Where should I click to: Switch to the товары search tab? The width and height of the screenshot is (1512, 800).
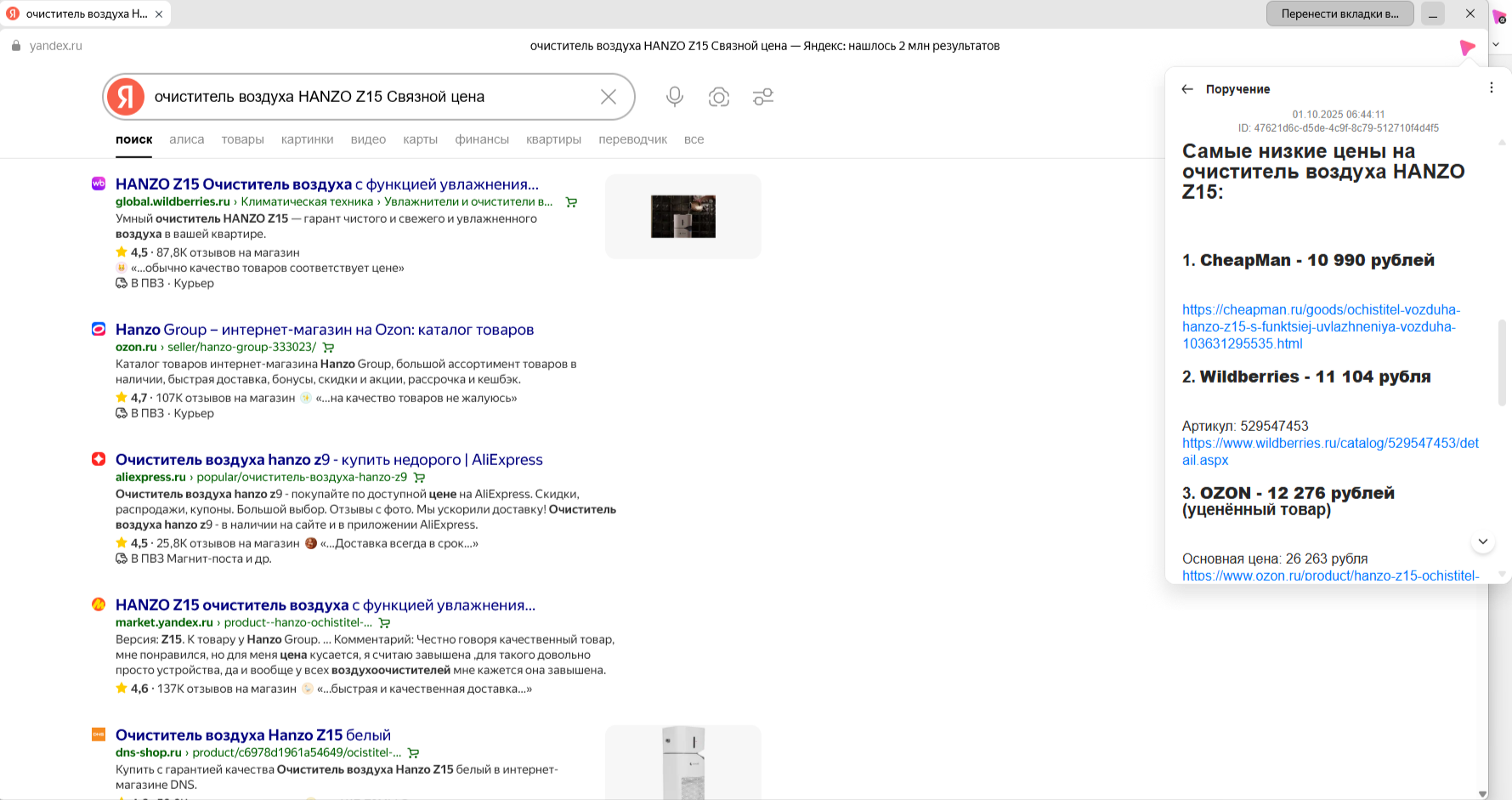[242, 139]
